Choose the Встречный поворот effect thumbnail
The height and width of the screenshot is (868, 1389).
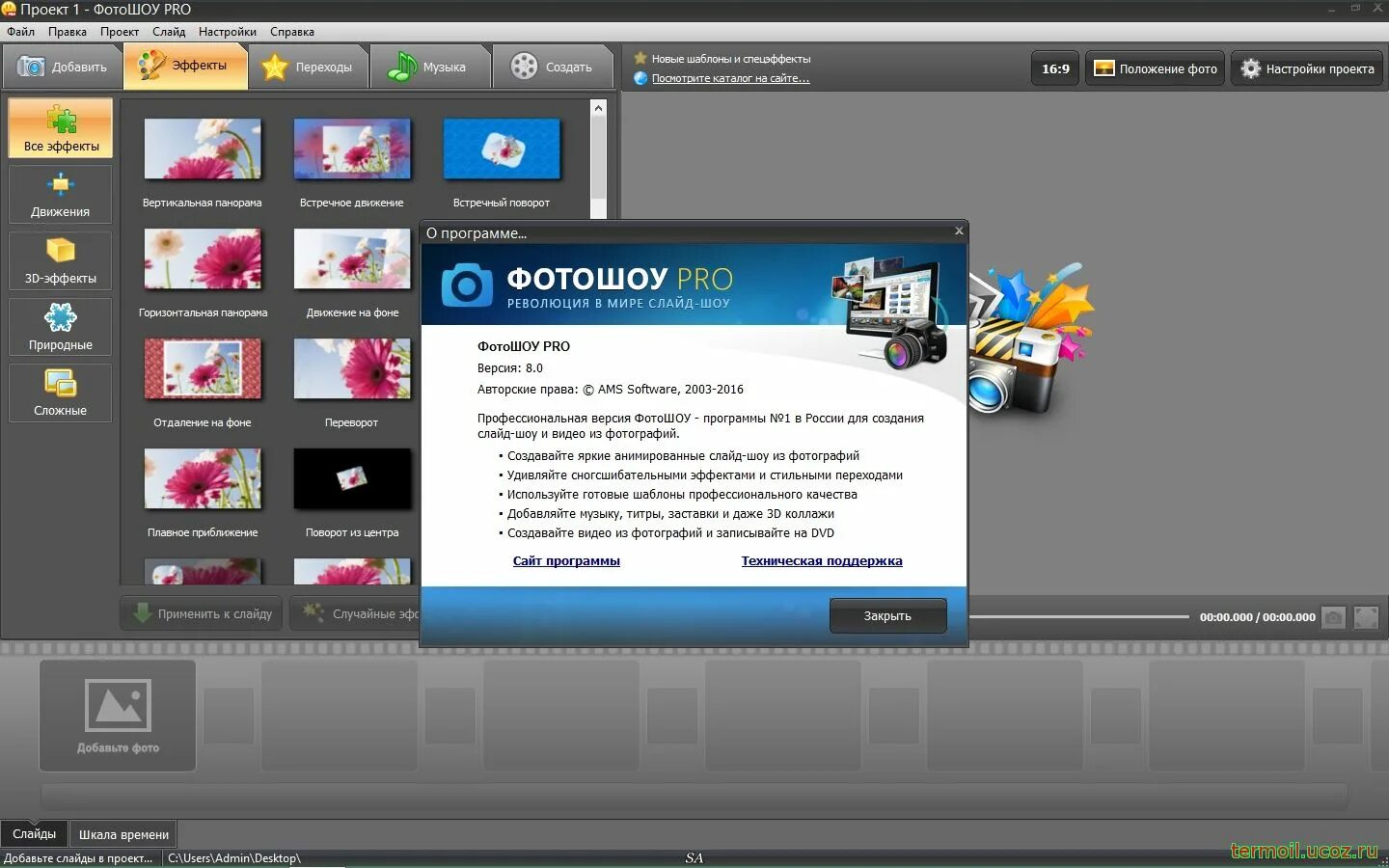tap(502, 149)
